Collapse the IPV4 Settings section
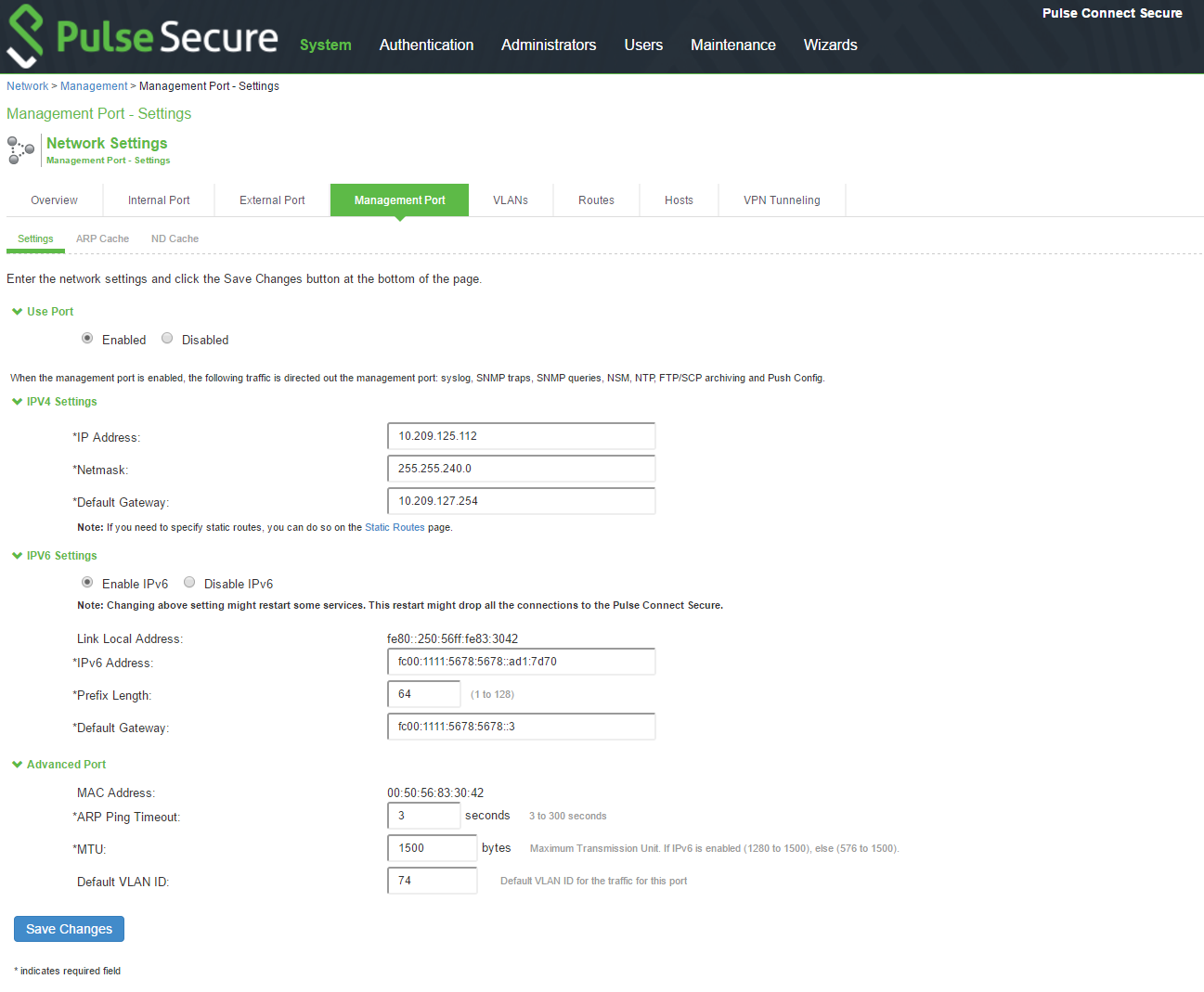Image resolution: width=1204 pixels, height=992 pixels. pos(54,402)
